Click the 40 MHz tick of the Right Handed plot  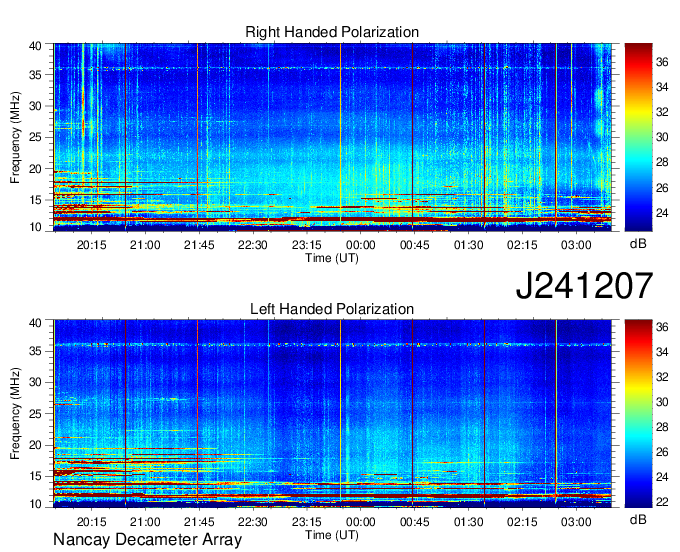tap(35, 46)
